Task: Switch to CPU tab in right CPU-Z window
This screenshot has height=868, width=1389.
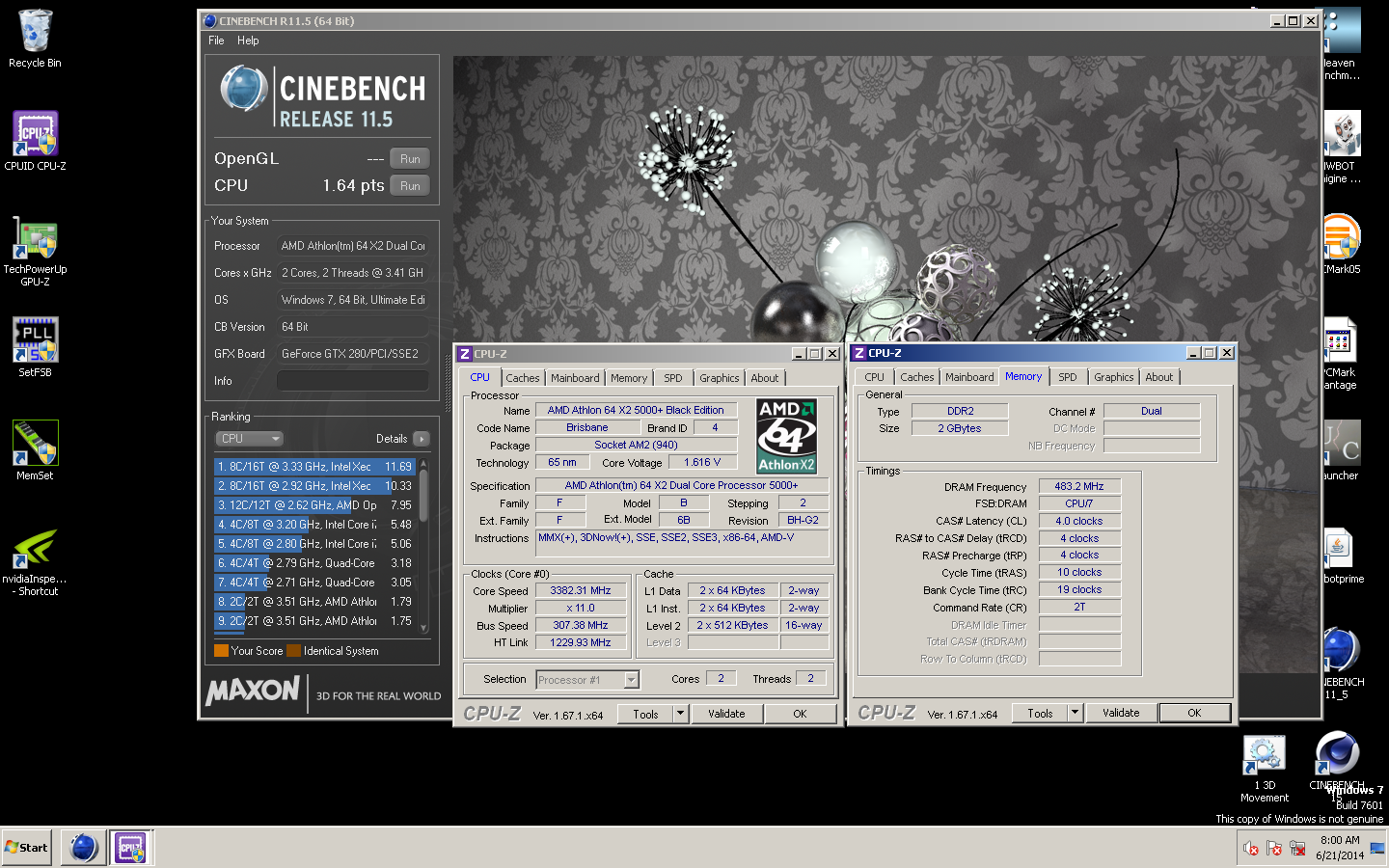Action: click(874, 377)
